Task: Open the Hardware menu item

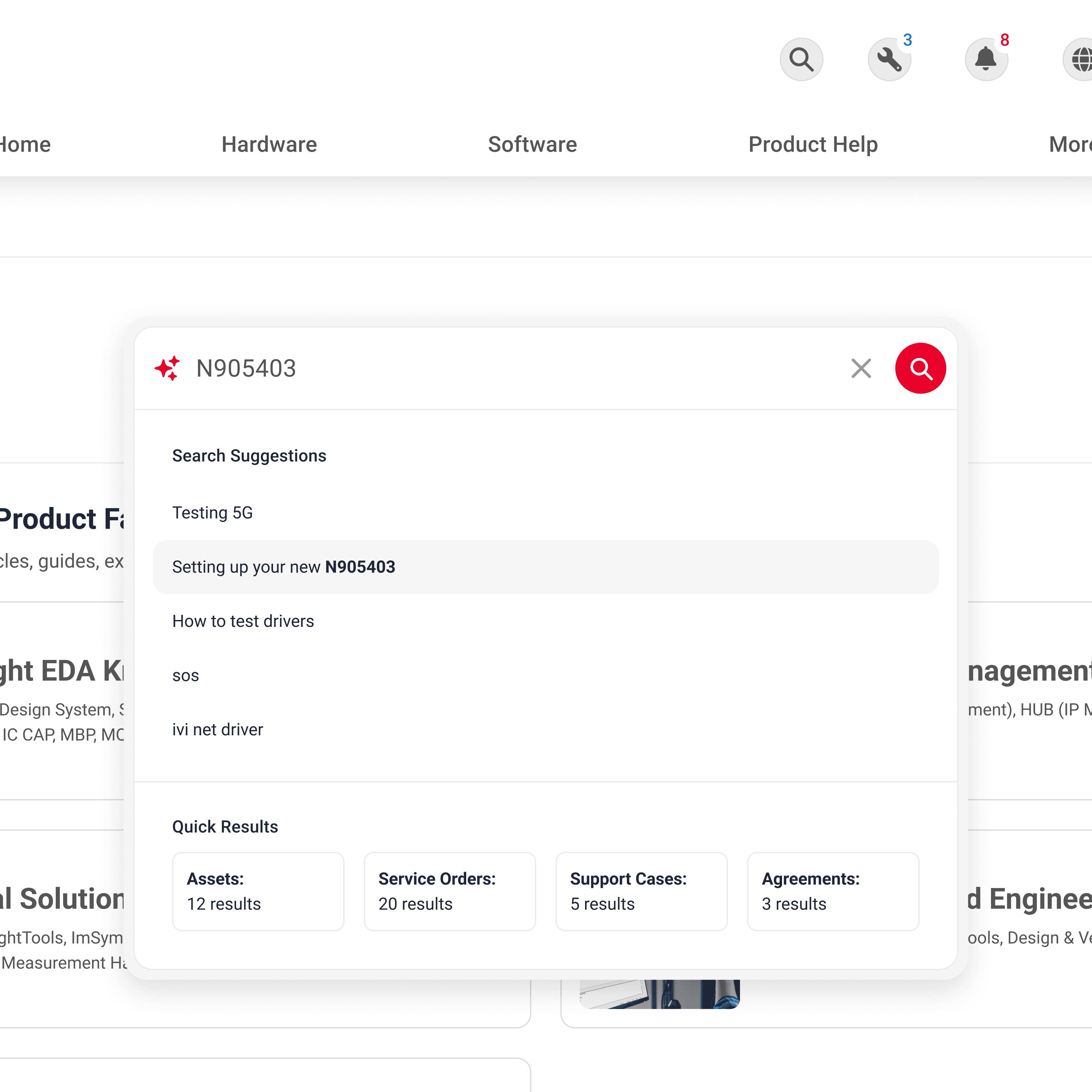Action: (269, 145)
